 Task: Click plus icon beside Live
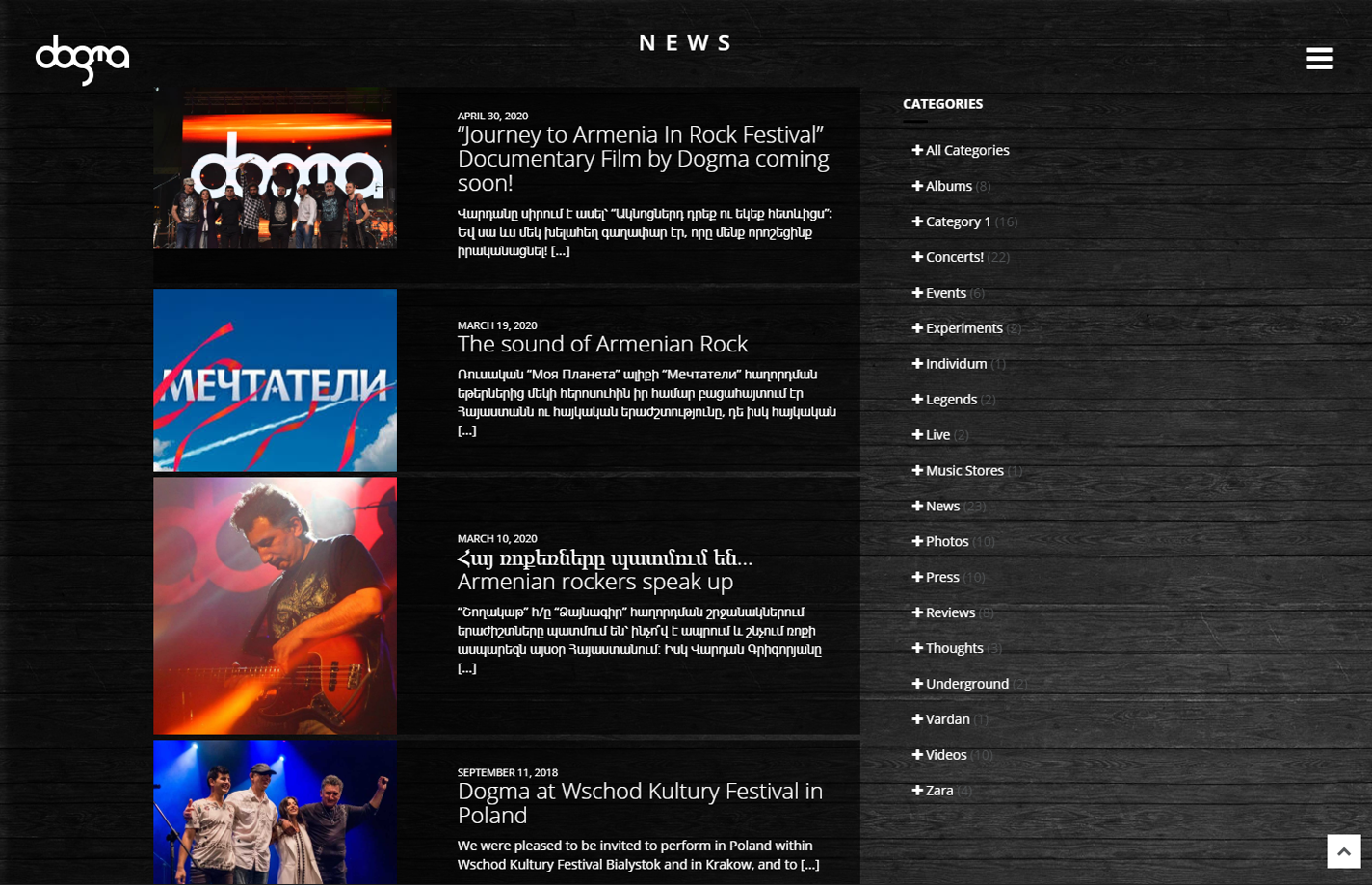tap(917, 435)
